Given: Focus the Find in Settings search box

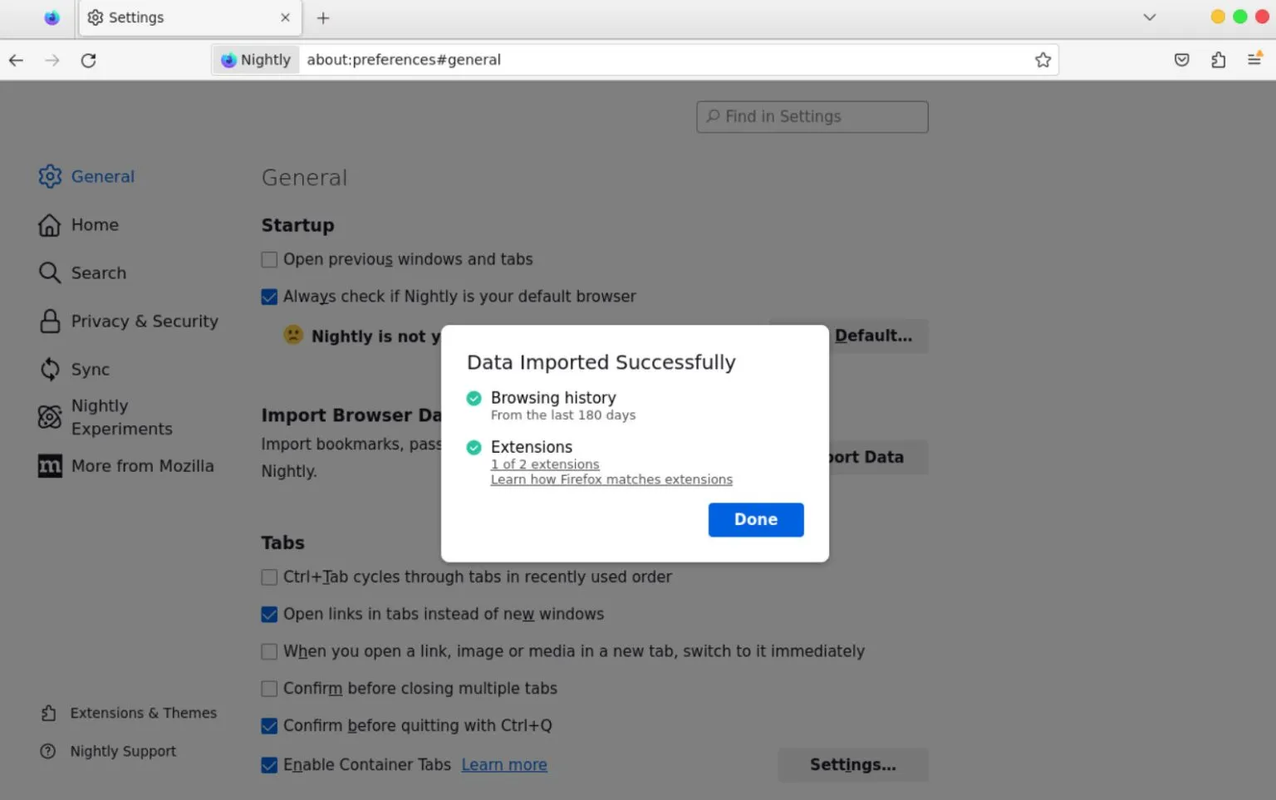Looking at the screenshot, I should click(x=812, y=117).
